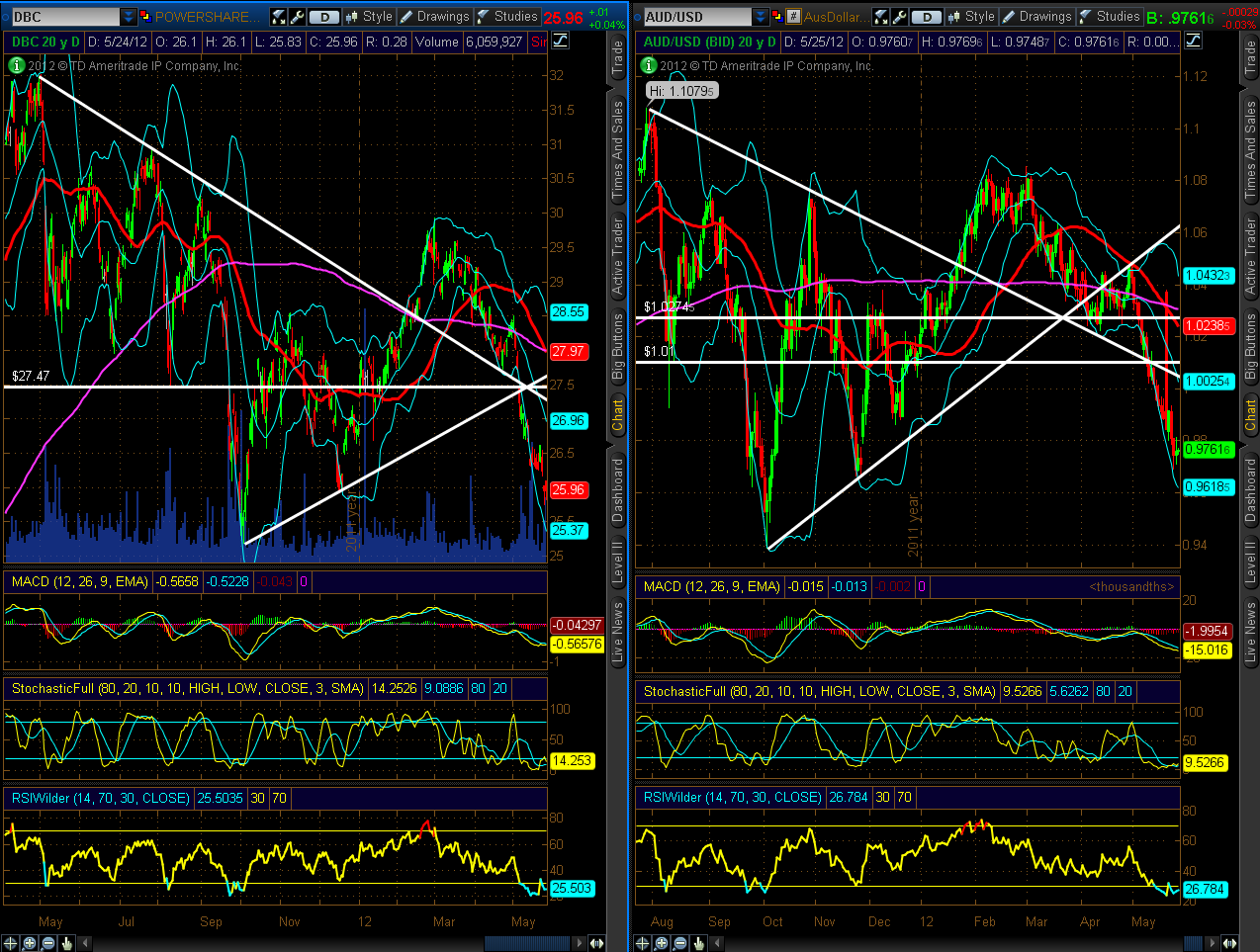Select hand pointer tool under AUD/USD chart
The width and height of the screenshot is (1260, 952).
[x=698, y=943]
